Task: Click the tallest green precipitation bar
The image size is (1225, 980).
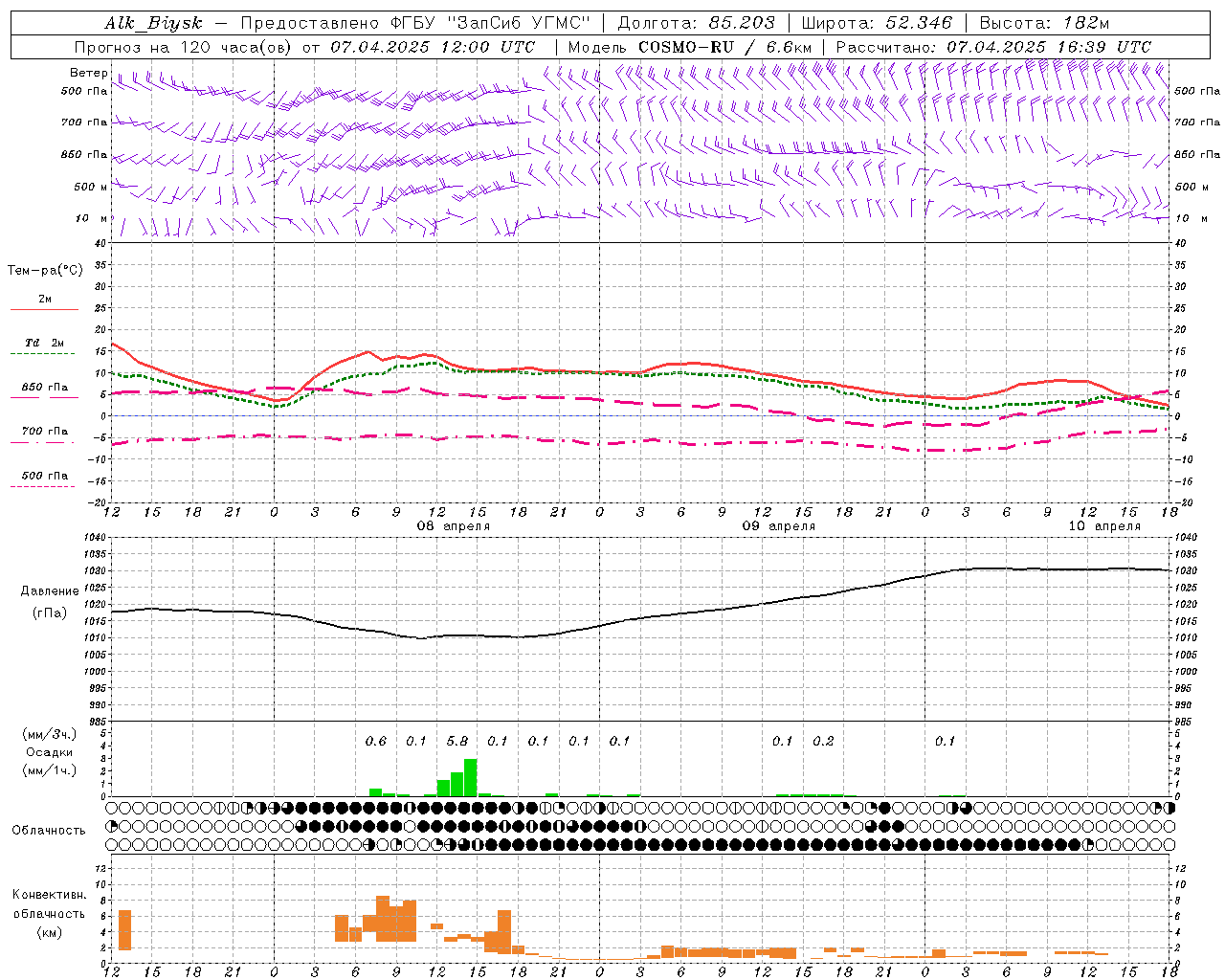Action: coord(470,777)
